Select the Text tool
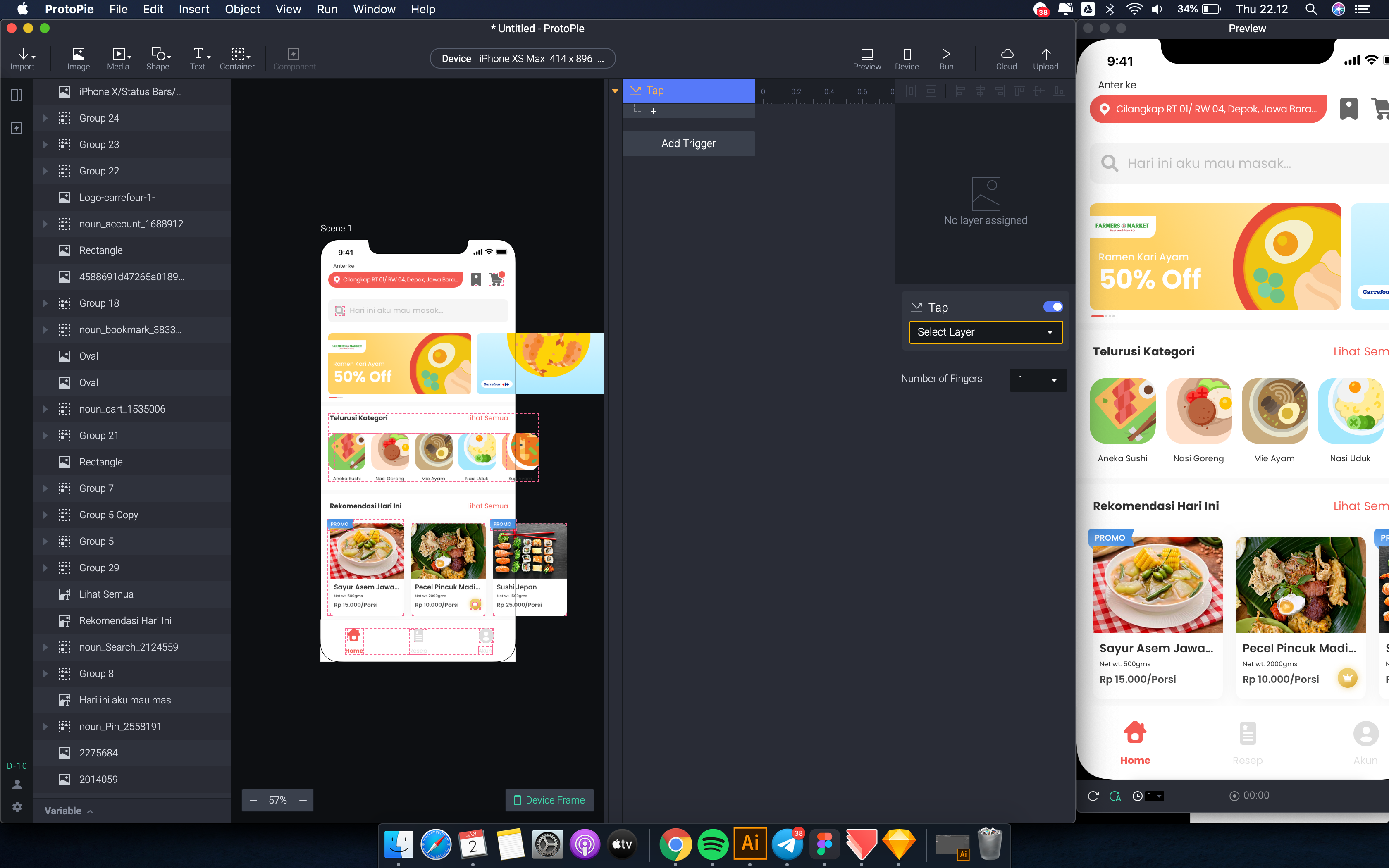The width and height of the screenshot is (1389, 868). (198, 59)
